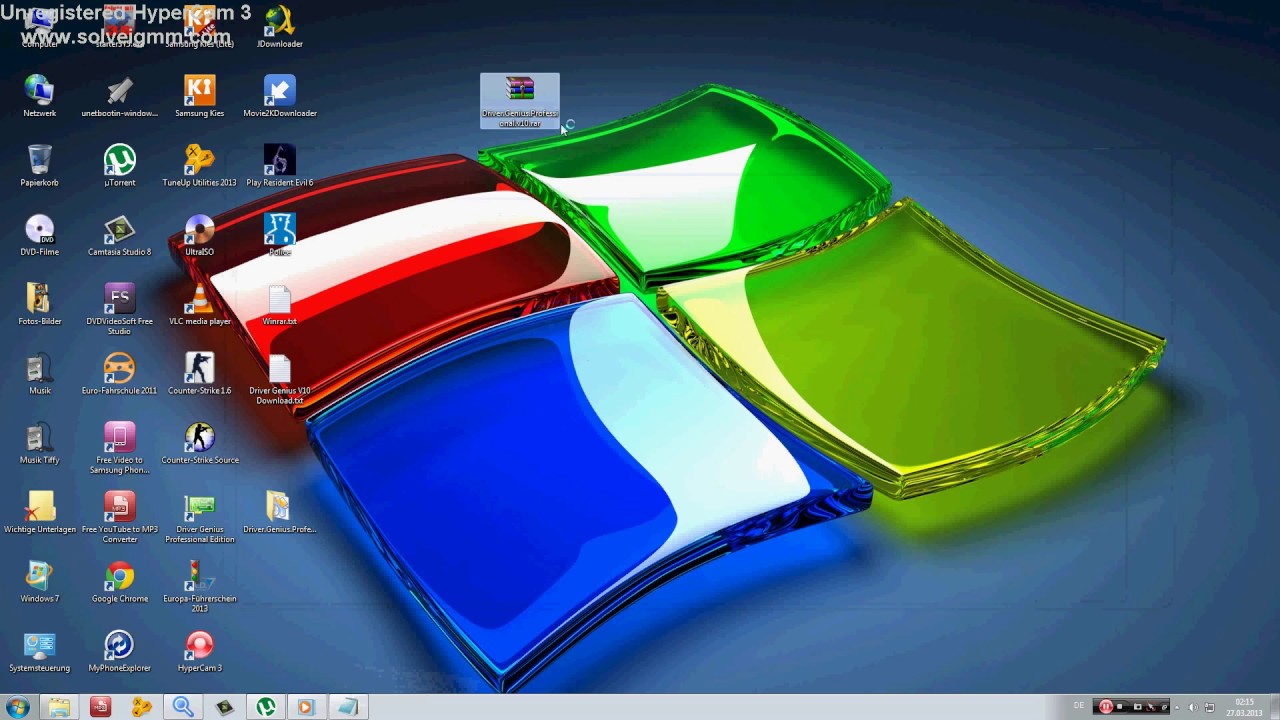This screenshot has height=720, width=1280.
Task: Click the blue notepad taskbar icon
Action: [x=348, y=707]
